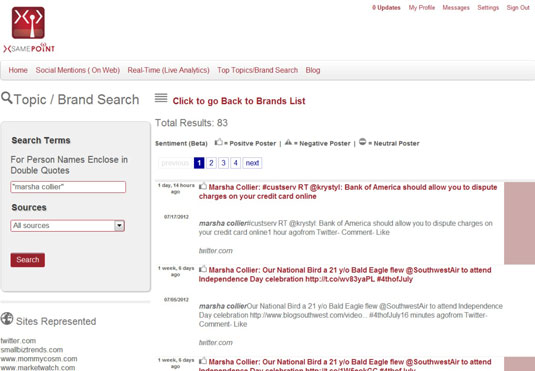Open Bald Eagle wv83yaPL post title
Viewport: 535px width, 371px height.
tap(345, 274)
